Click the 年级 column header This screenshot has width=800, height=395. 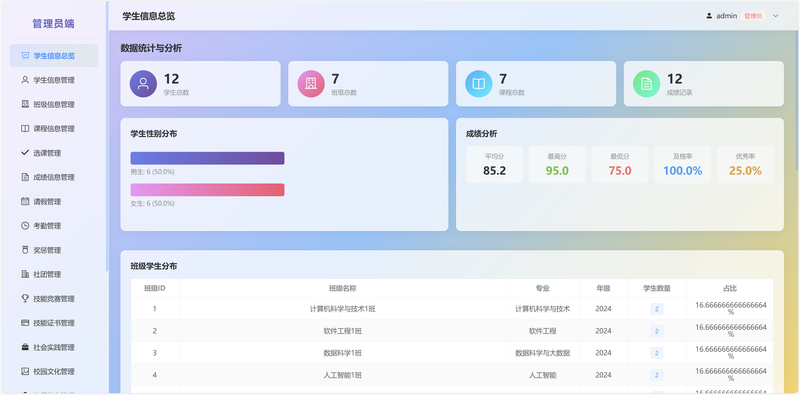[603, 288]
